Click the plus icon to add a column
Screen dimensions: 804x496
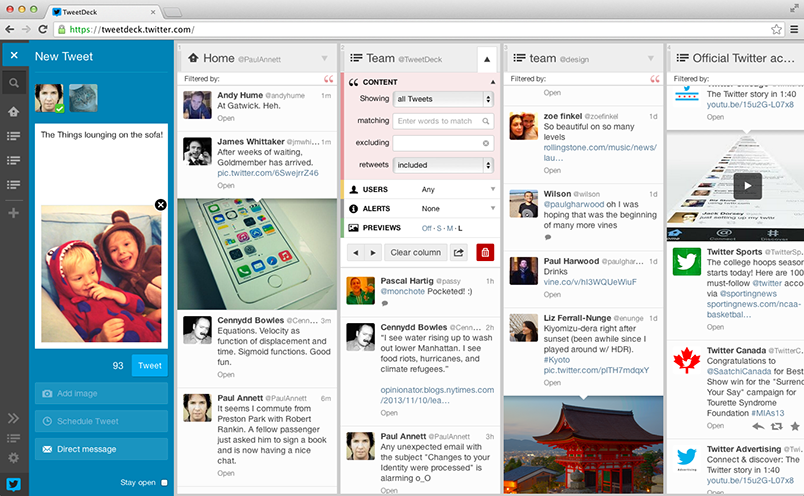[x=14, y=213]
